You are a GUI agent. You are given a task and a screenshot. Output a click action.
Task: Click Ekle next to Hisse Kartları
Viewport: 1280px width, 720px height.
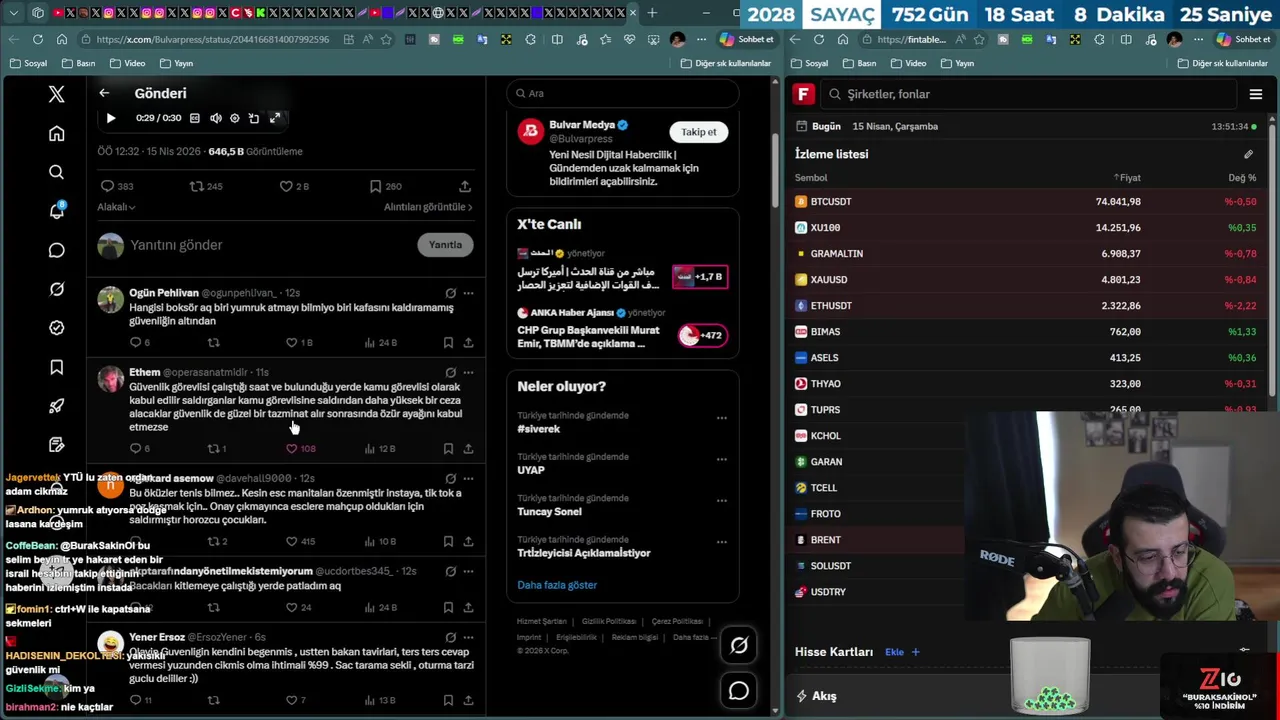pos(901,652)
